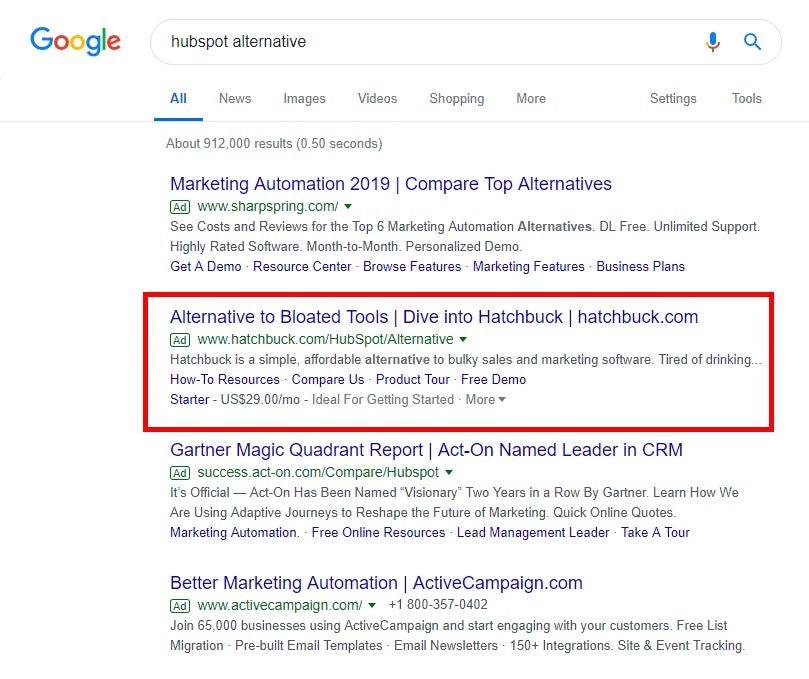Click the Compare Us sitelink
809x679 pixels.
pyautogui.click(x=328, y=380)
